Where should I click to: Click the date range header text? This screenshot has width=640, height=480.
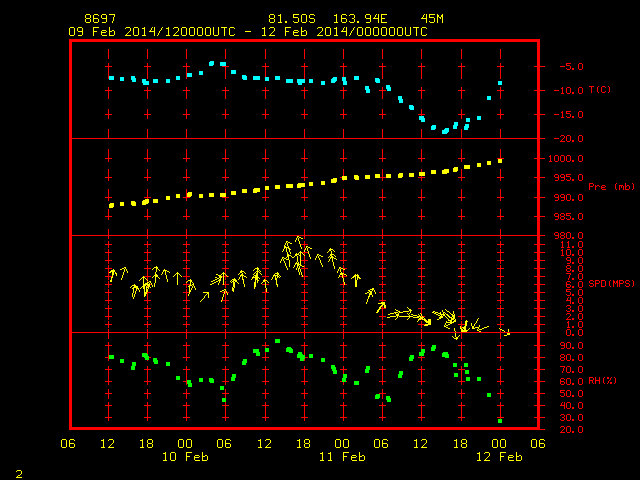click(x=248, y=32)
